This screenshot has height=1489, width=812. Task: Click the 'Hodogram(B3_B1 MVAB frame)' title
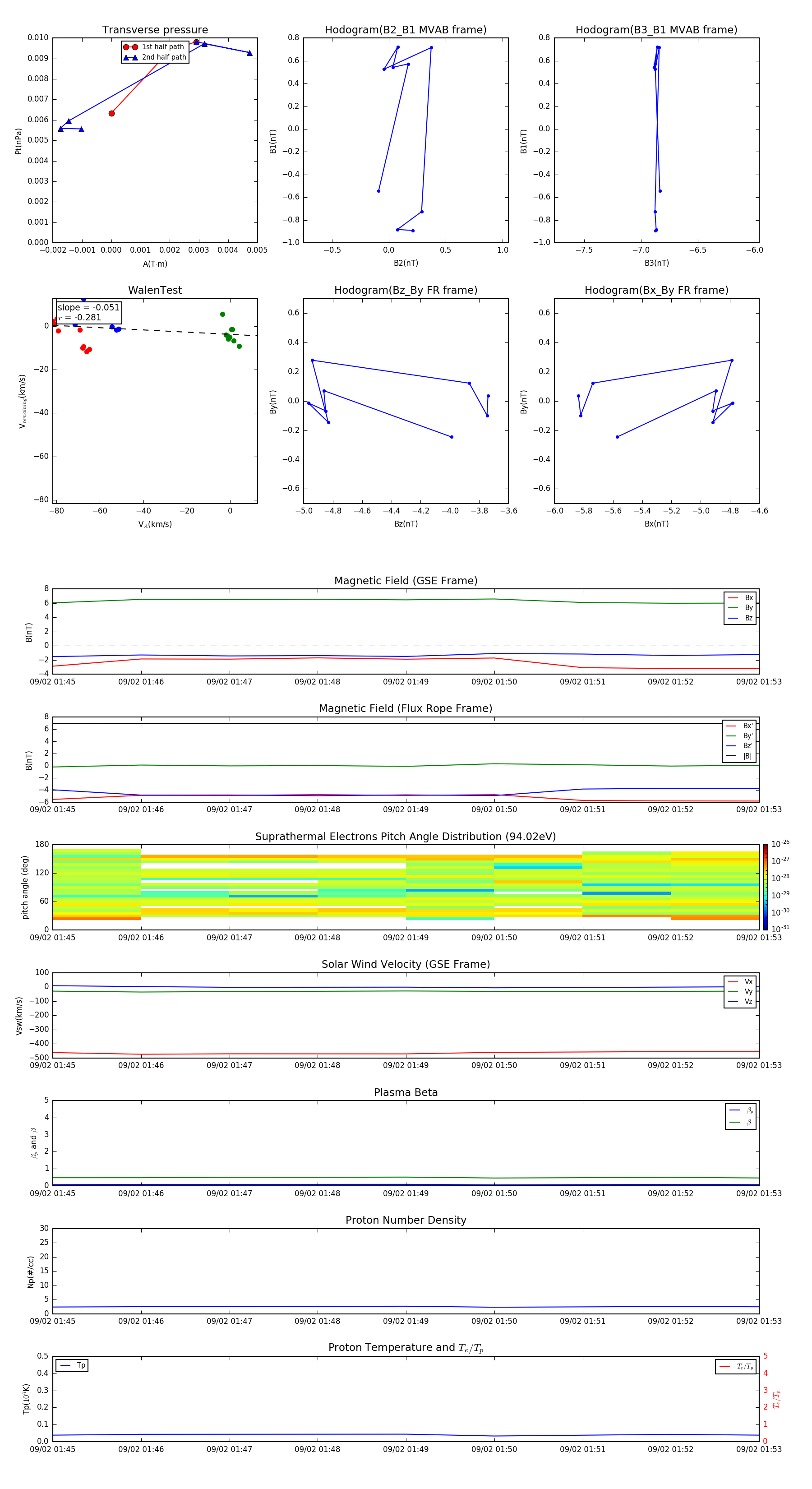[x=656, y=30]
